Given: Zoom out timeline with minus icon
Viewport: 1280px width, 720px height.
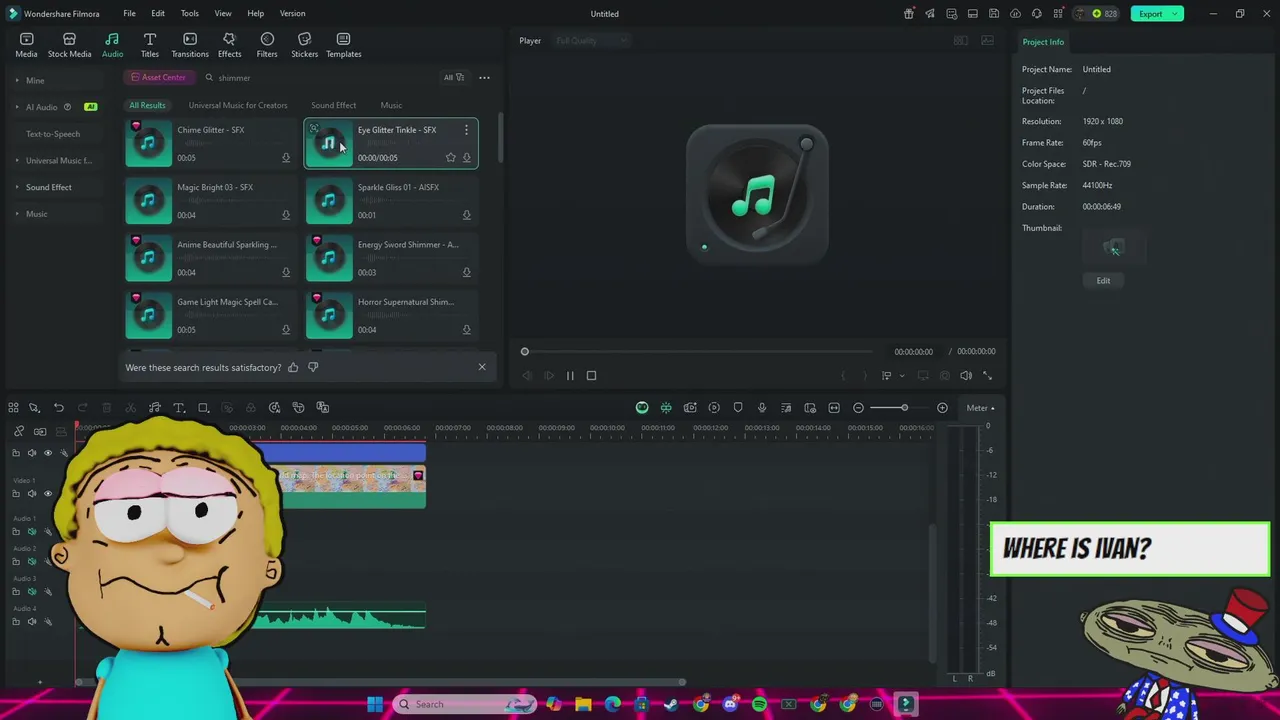Looking at the screenshot, I should [x=858, y=408].
